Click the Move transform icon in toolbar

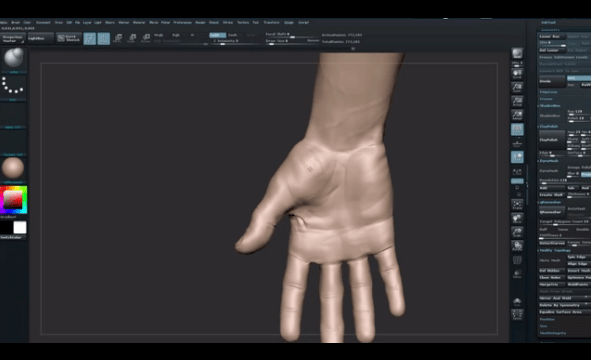coord(118,38)
